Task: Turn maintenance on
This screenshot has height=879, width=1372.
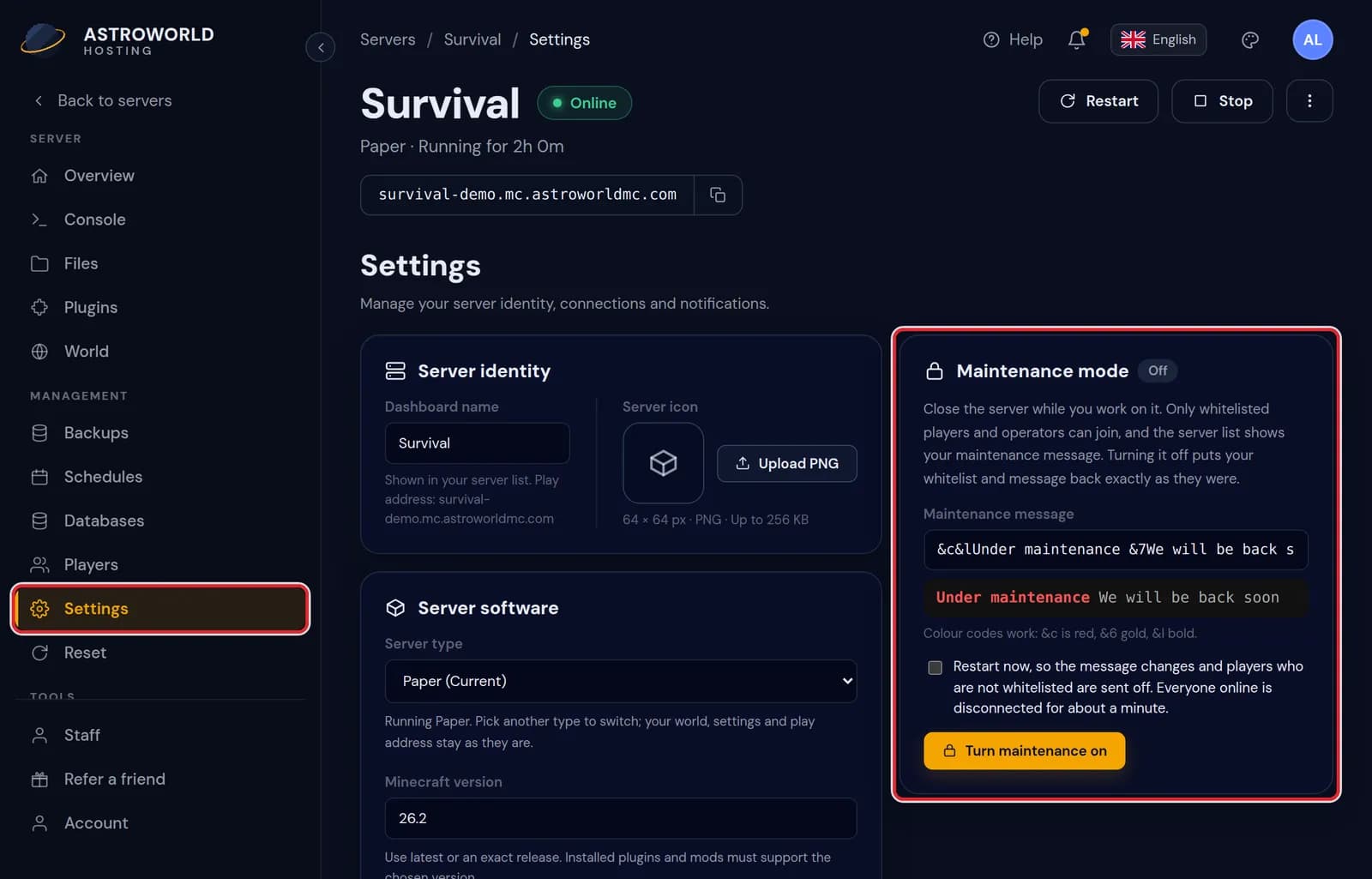Action: tap(1025, 750)
